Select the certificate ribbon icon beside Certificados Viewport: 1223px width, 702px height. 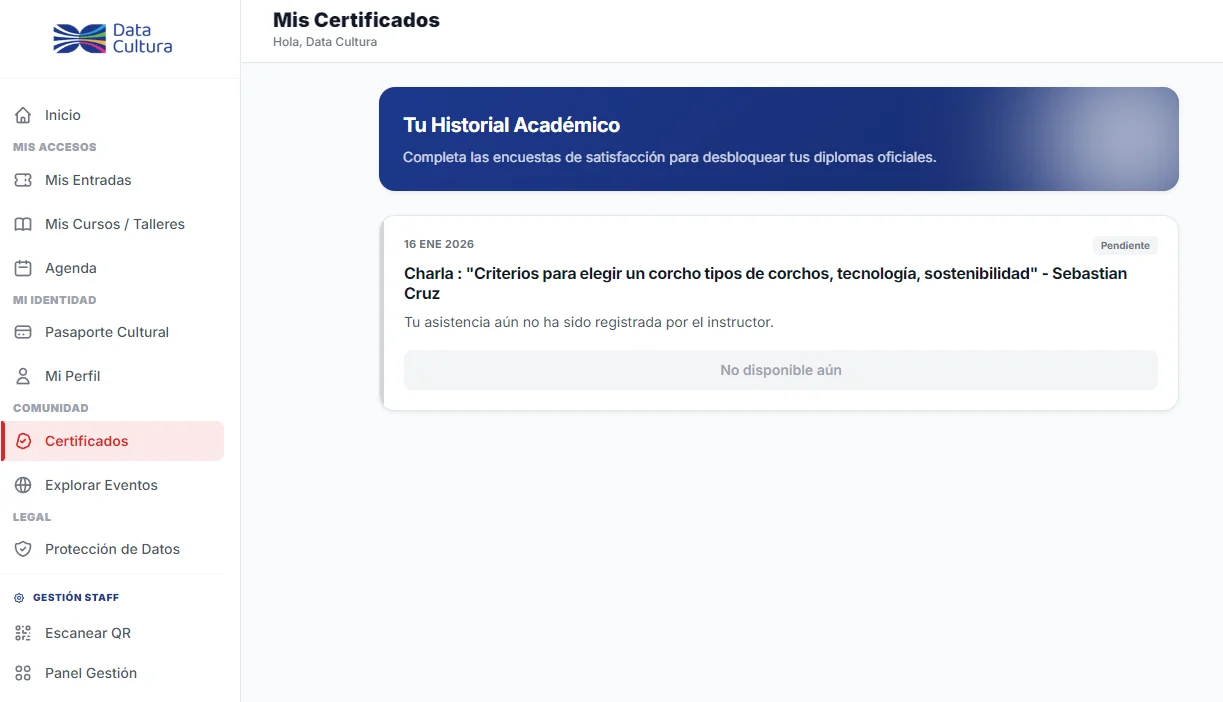(x=22, y=440)
